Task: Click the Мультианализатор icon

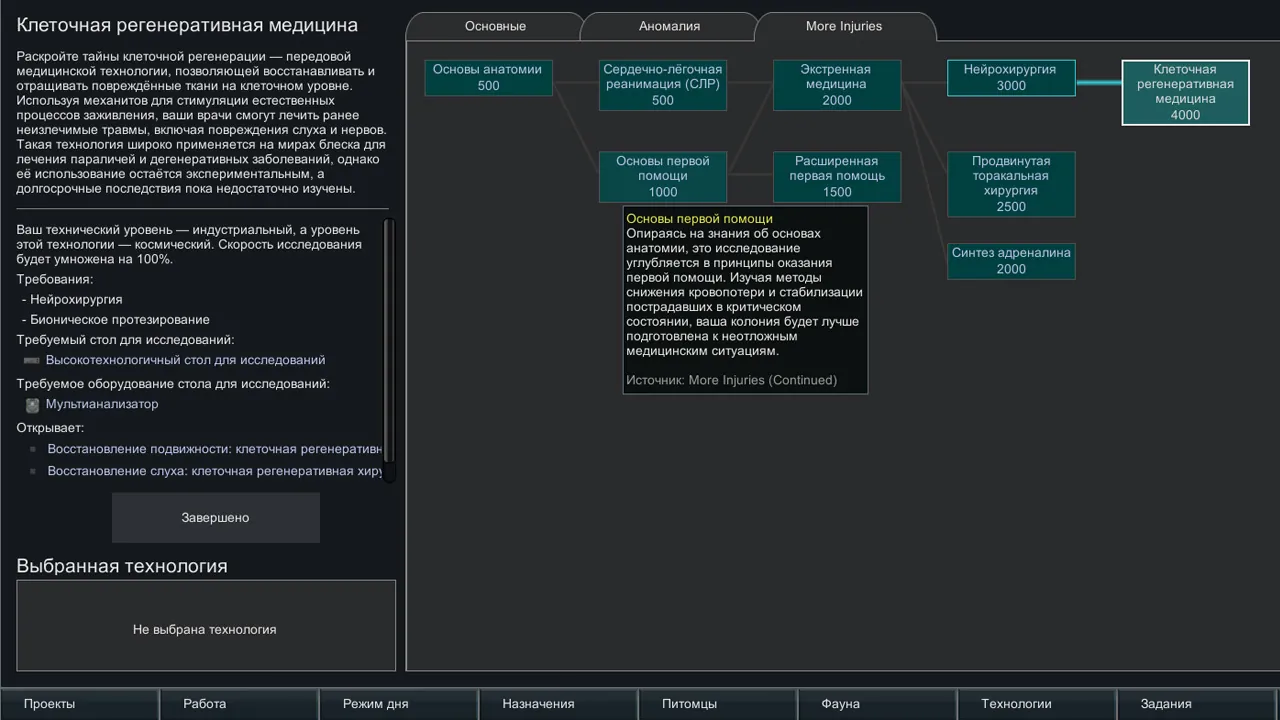Action: point(32,405)
